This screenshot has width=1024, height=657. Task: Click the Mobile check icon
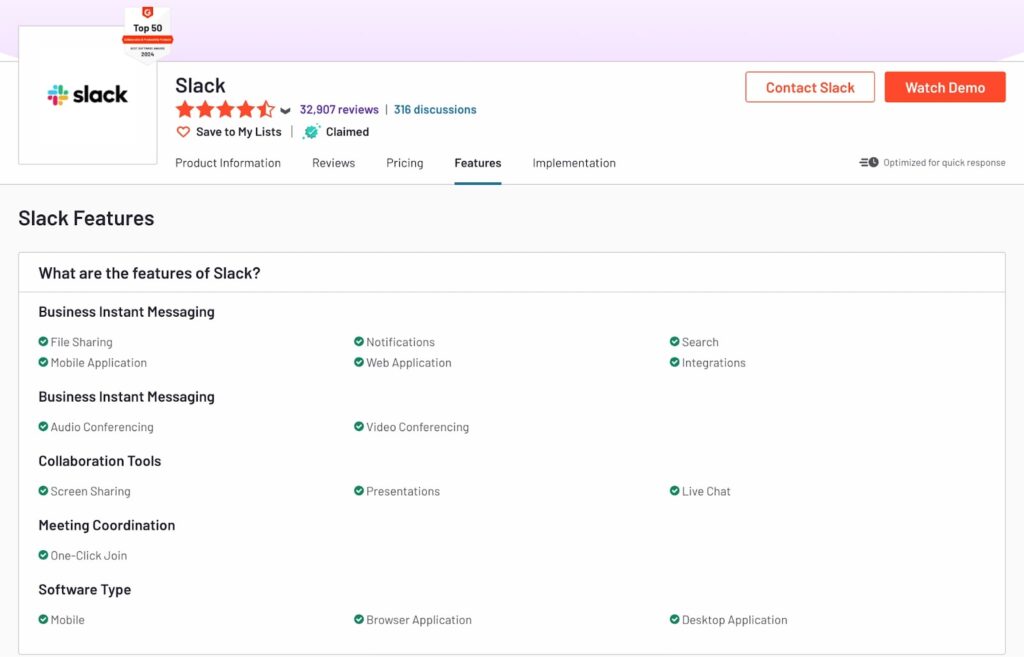pyautogui.click(x=43, y=620)
